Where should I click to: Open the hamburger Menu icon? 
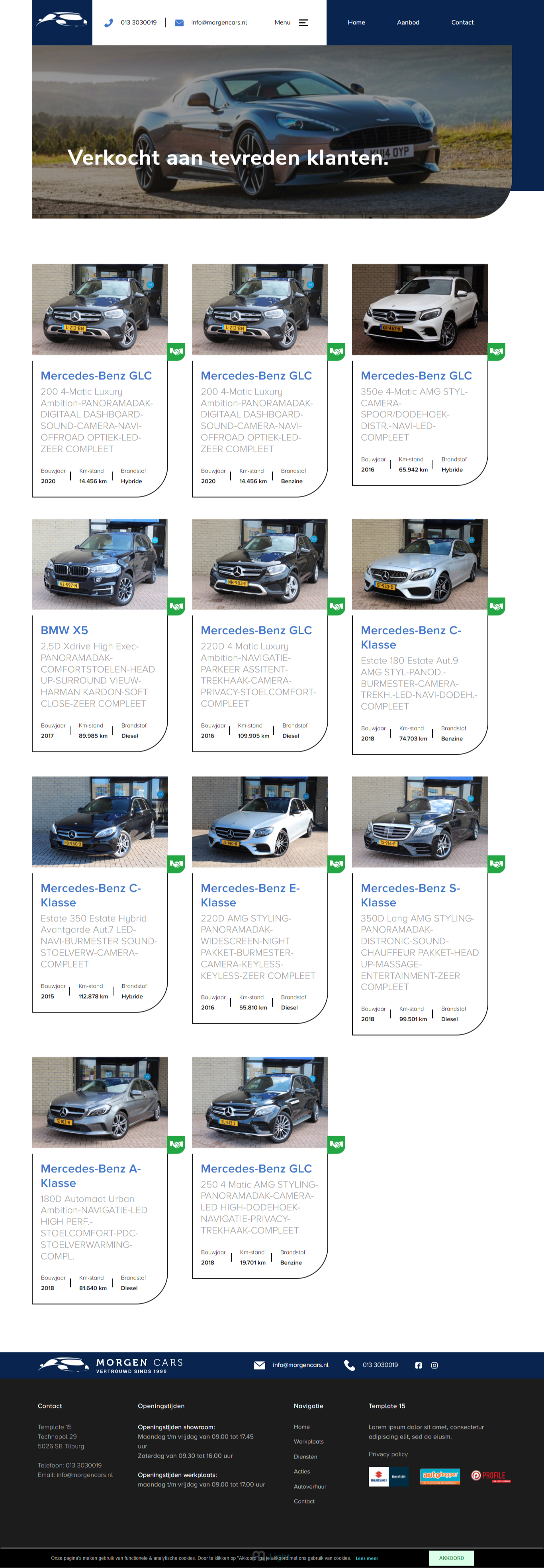click(x=303, y=23)
